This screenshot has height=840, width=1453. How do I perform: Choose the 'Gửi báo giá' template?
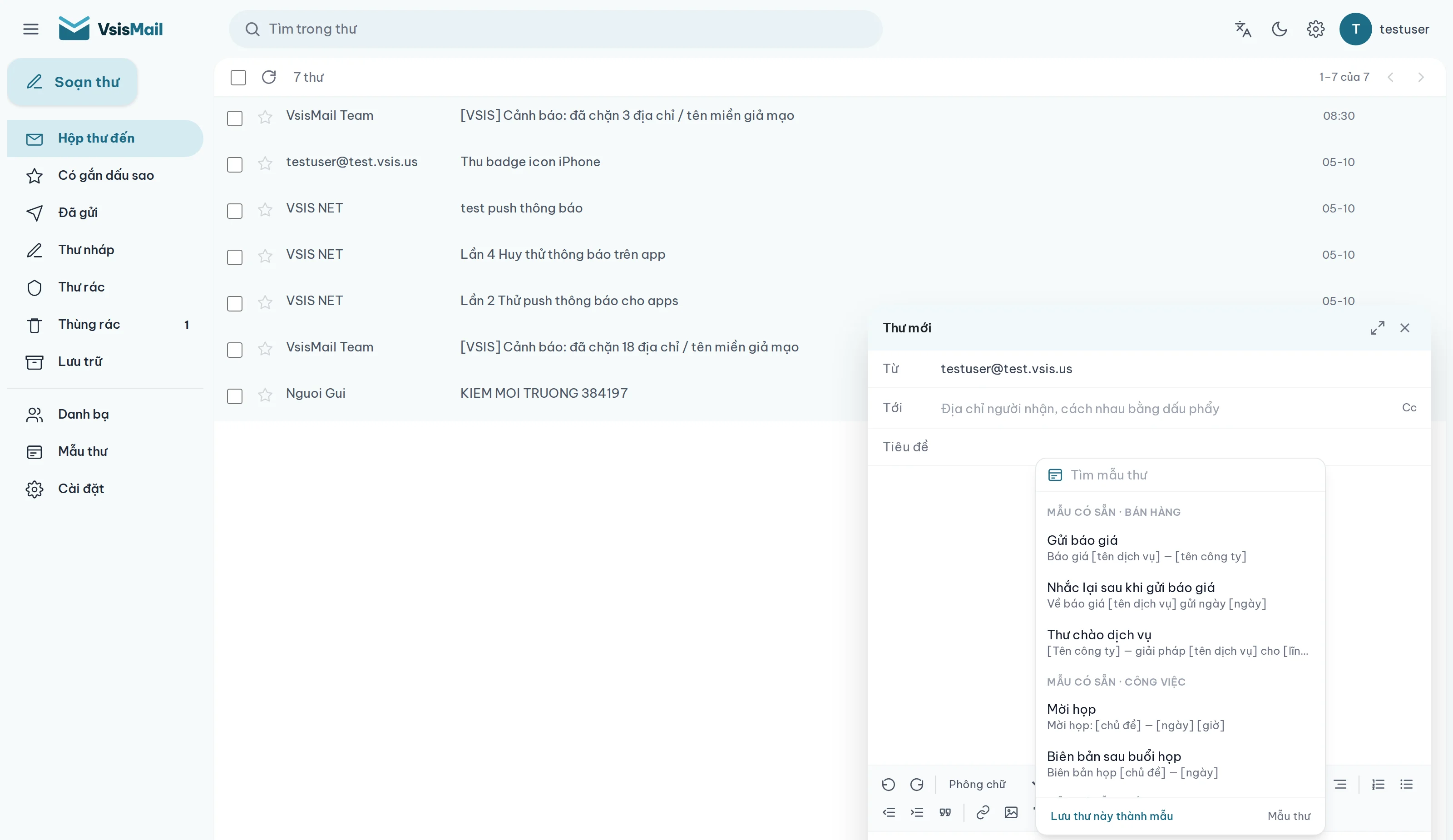pyautogui.click(x=1180, y=548)
